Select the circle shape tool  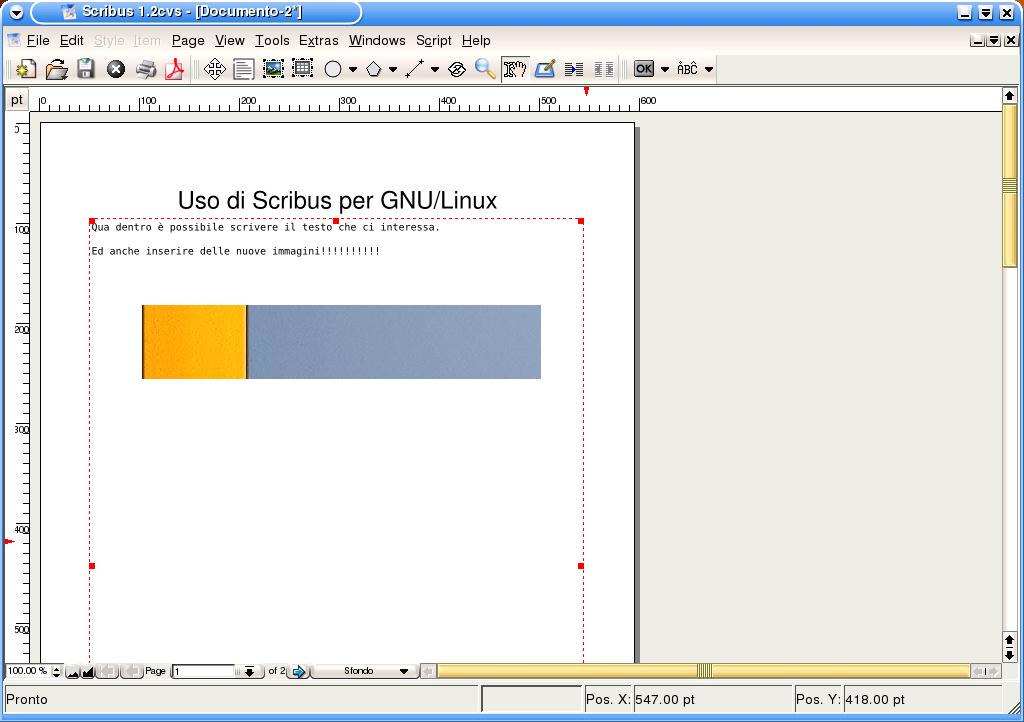333,69
